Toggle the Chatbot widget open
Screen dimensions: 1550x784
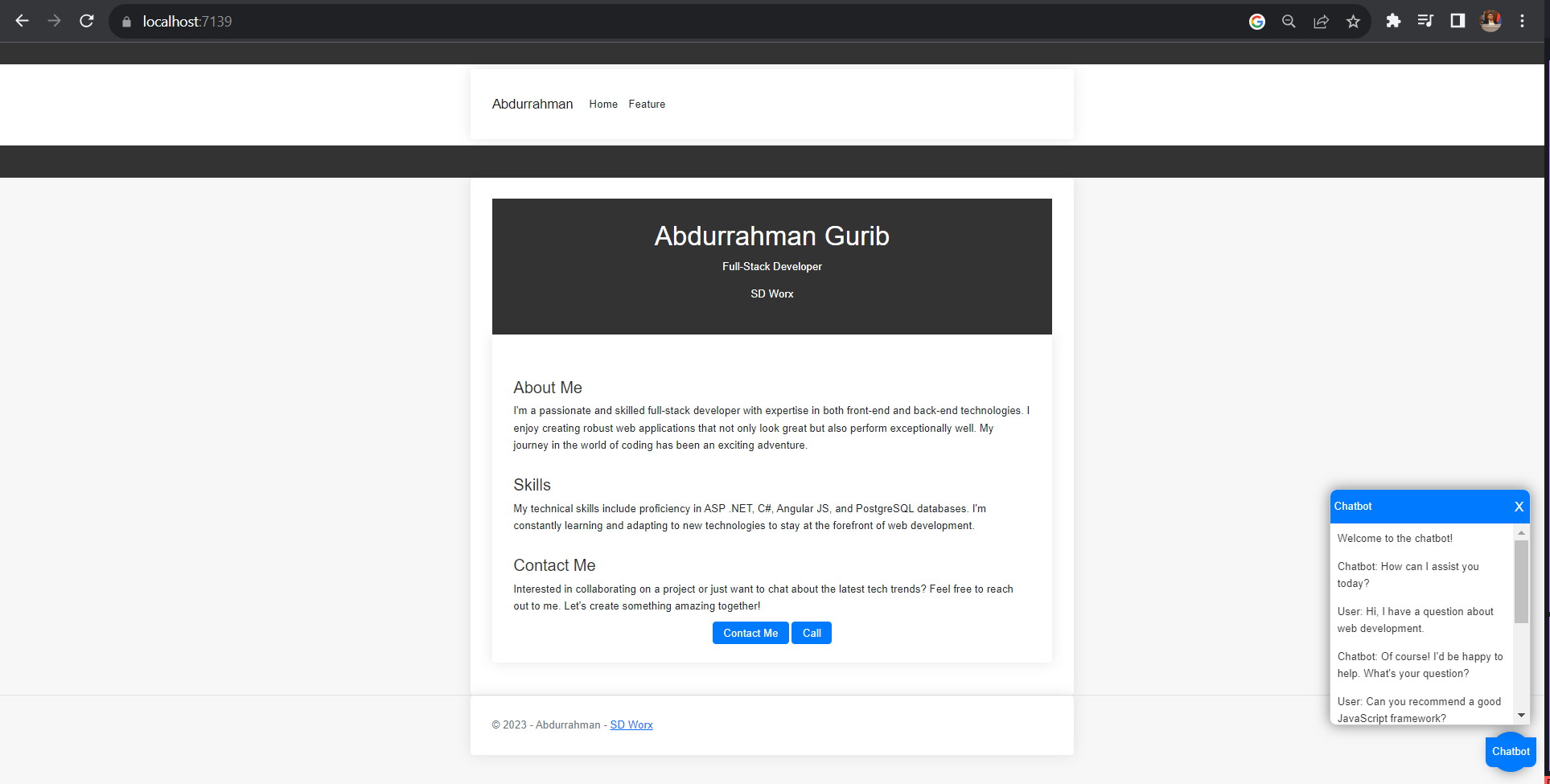[x=1510, y=752]
